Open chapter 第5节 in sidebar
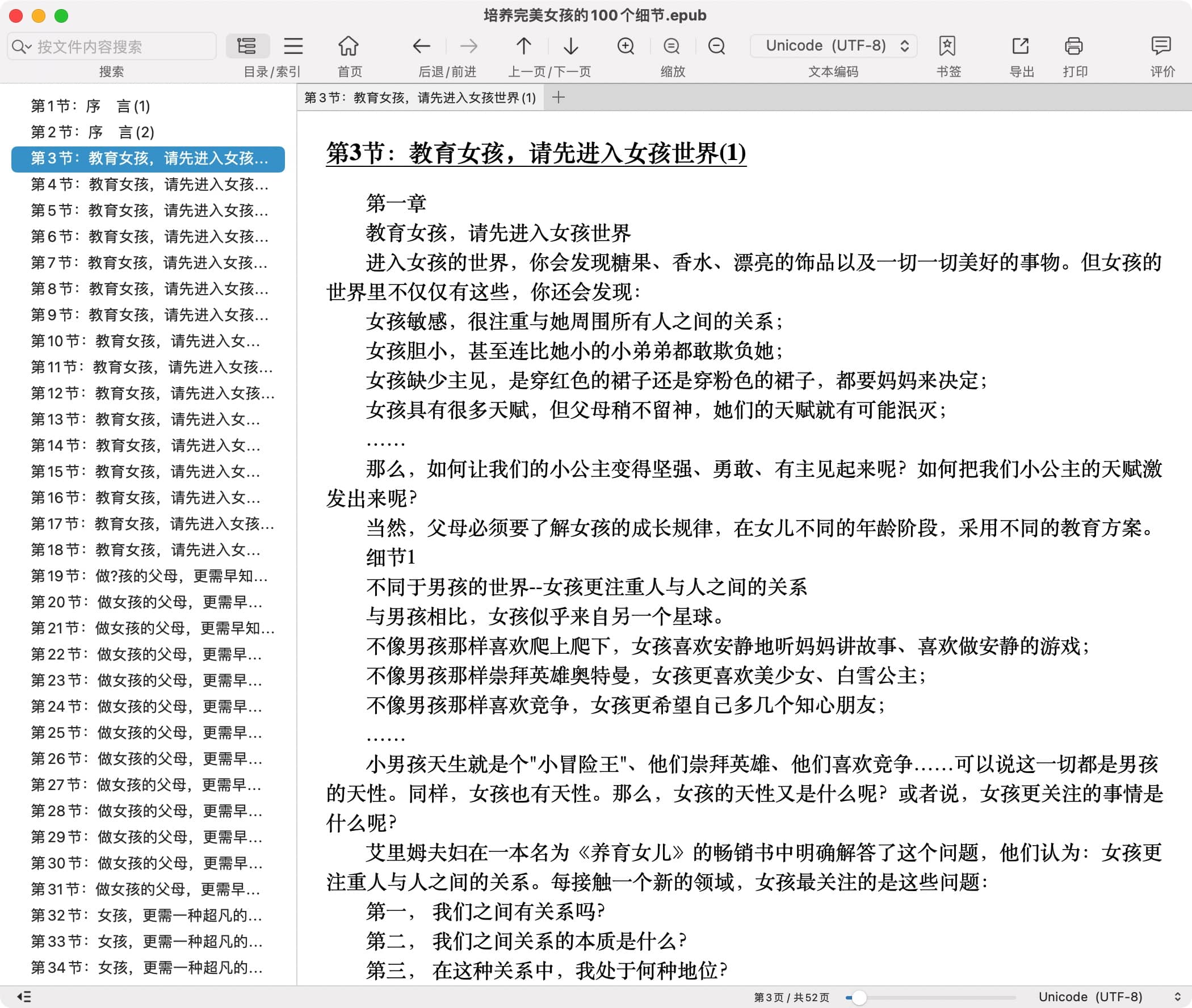The width and height of the screenshot is (1192, 1008). coord(149,211)
